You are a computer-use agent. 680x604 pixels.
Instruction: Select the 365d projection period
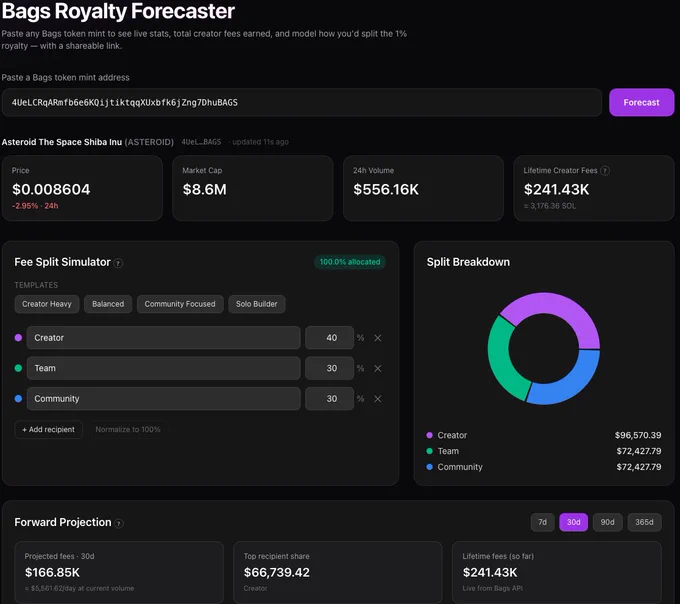coord(644,522)
